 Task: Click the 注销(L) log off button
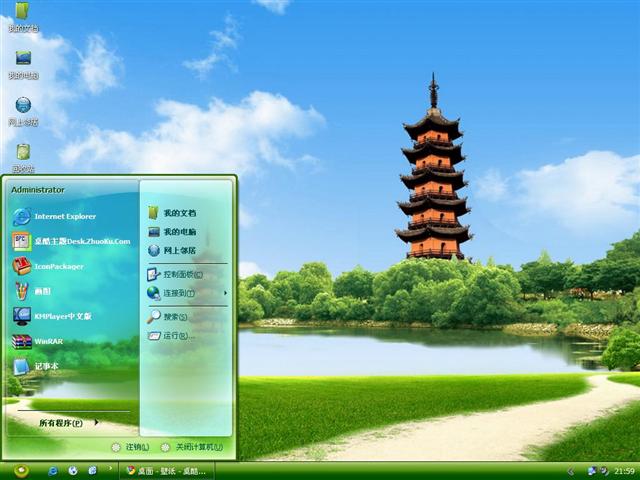[x=131, y=447]
